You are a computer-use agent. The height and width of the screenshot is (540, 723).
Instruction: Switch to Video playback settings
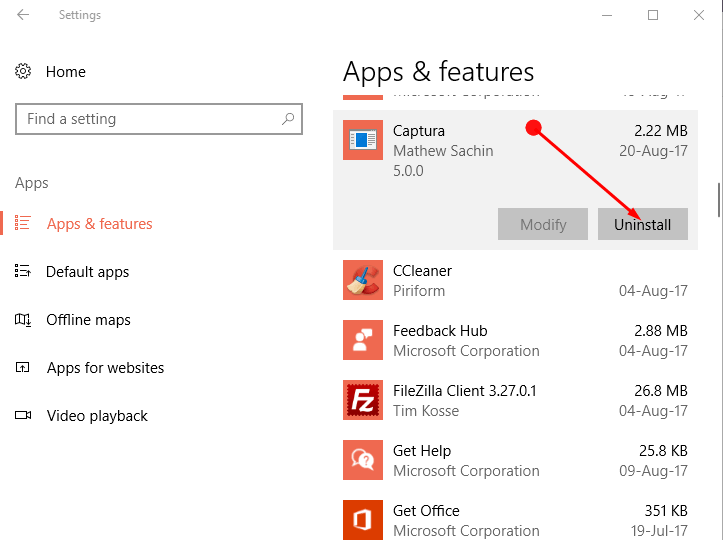[x=97, y=416]
